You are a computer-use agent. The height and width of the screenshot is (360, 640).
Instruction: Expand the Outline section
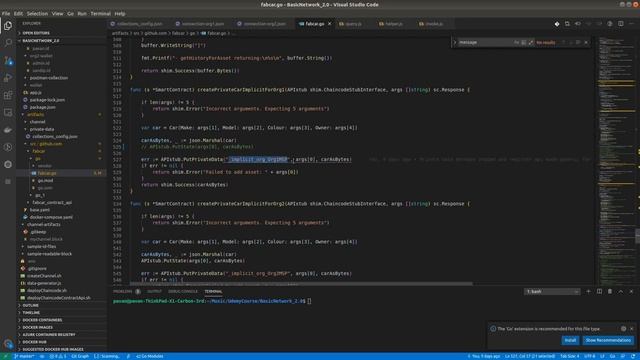[x=62, y=305]
